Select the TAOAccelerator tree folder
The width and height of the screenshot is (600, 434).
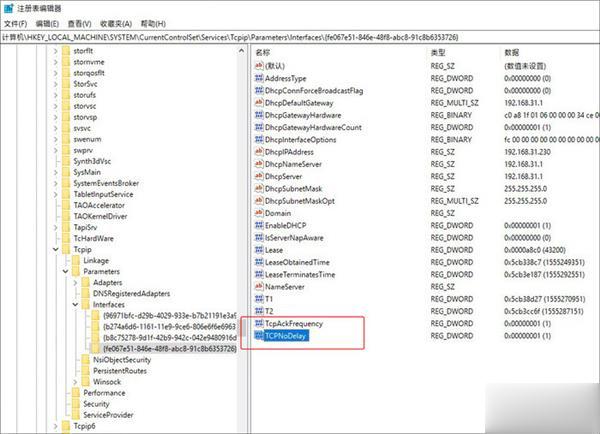tap(99, 205)
